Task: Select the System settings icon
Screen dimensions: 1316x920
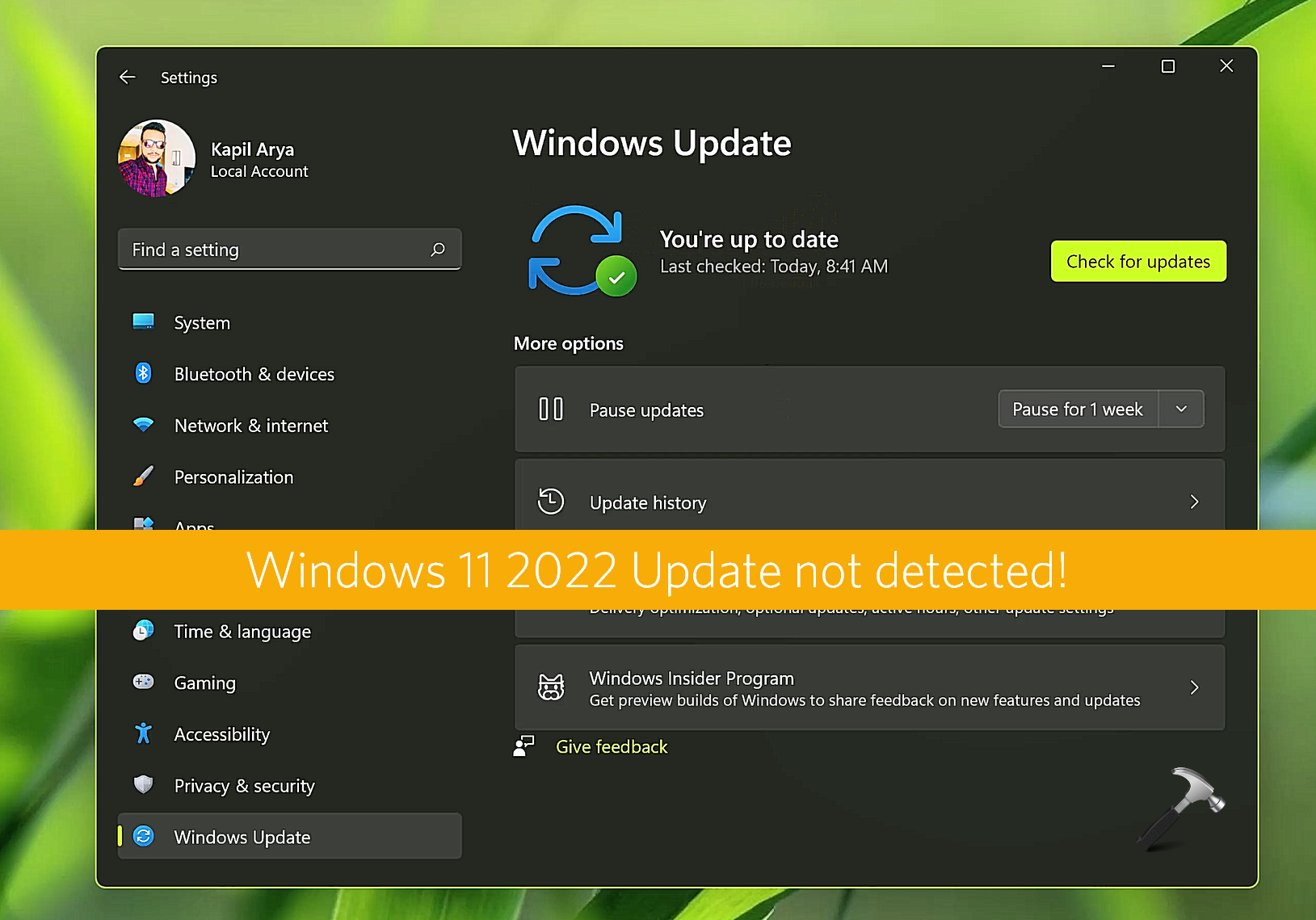Action: [x=144, y=321]
